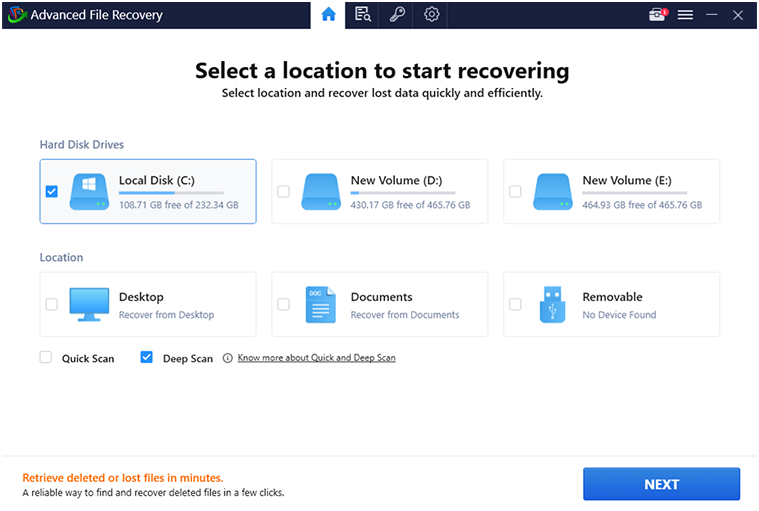This screenshot has width=759, height=511.
Task: Click 'No Device Found' text
Action: [x=619, y=315]
